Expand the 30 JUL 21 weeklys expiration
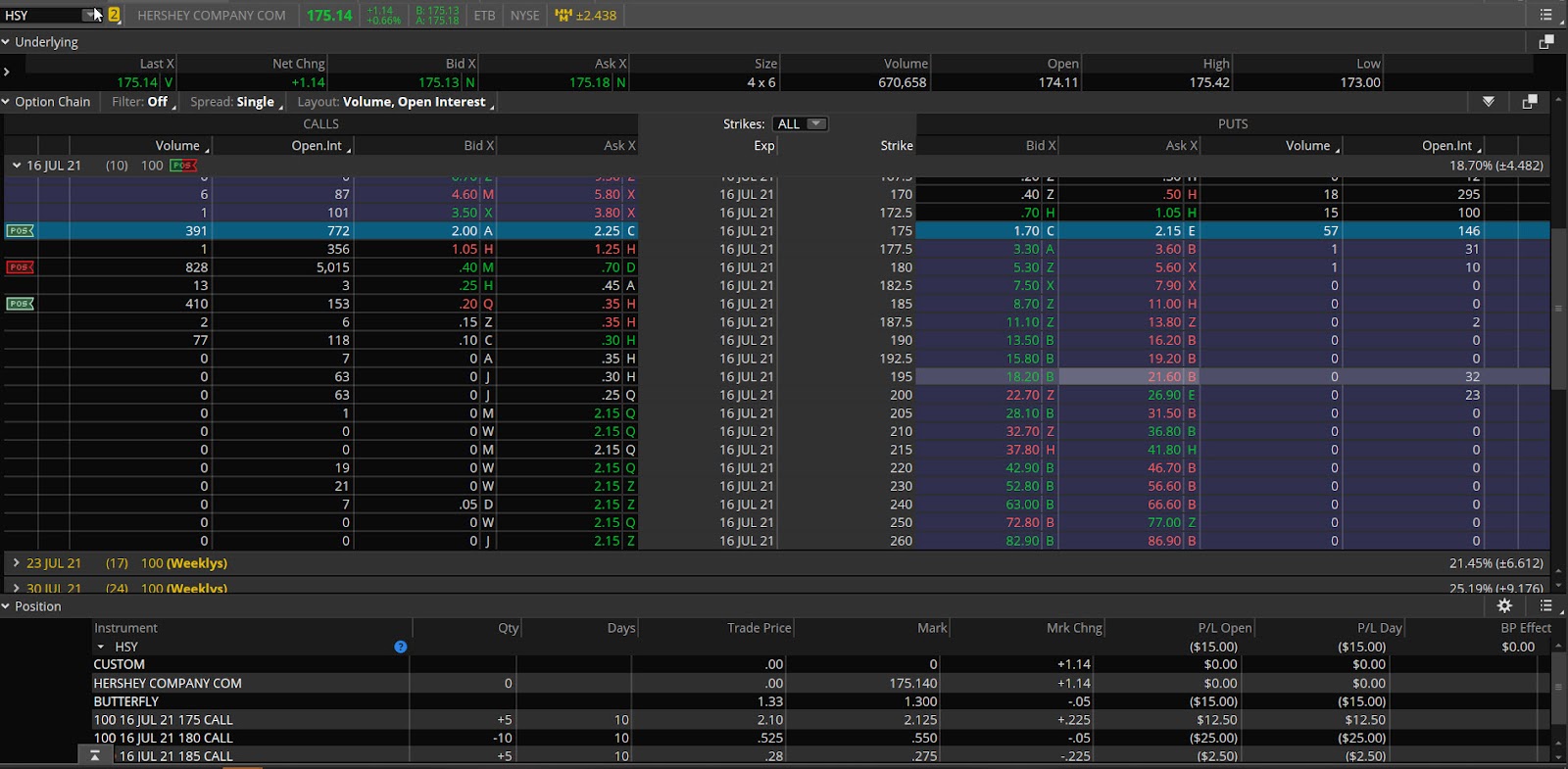This screenshot has height=769, width=1568. click(17, 589)
